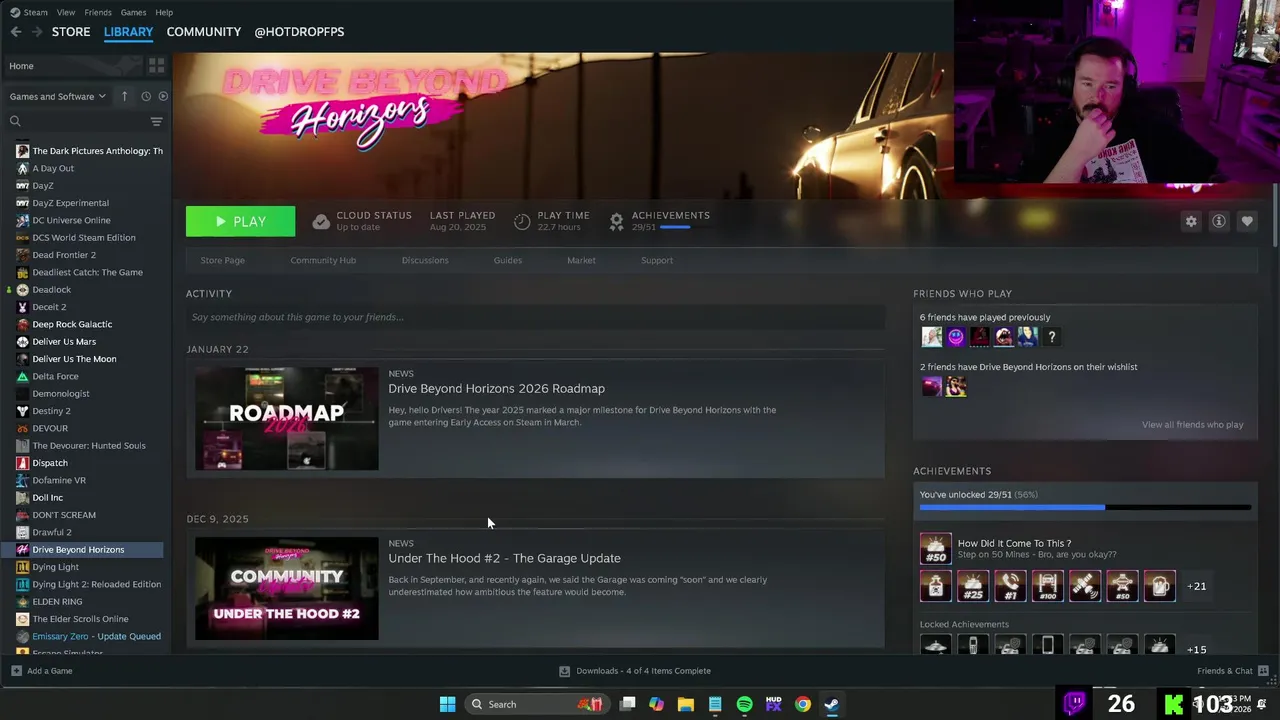Open the Guides link
Screen dimensions: 1280x720
coord(507,260)
